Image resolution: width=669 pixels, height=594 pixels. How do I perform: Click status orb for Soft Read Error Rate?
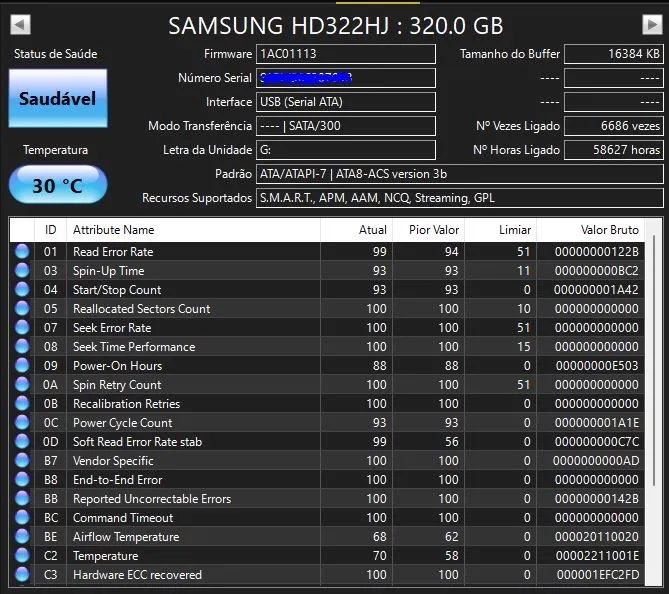point(22,441)
